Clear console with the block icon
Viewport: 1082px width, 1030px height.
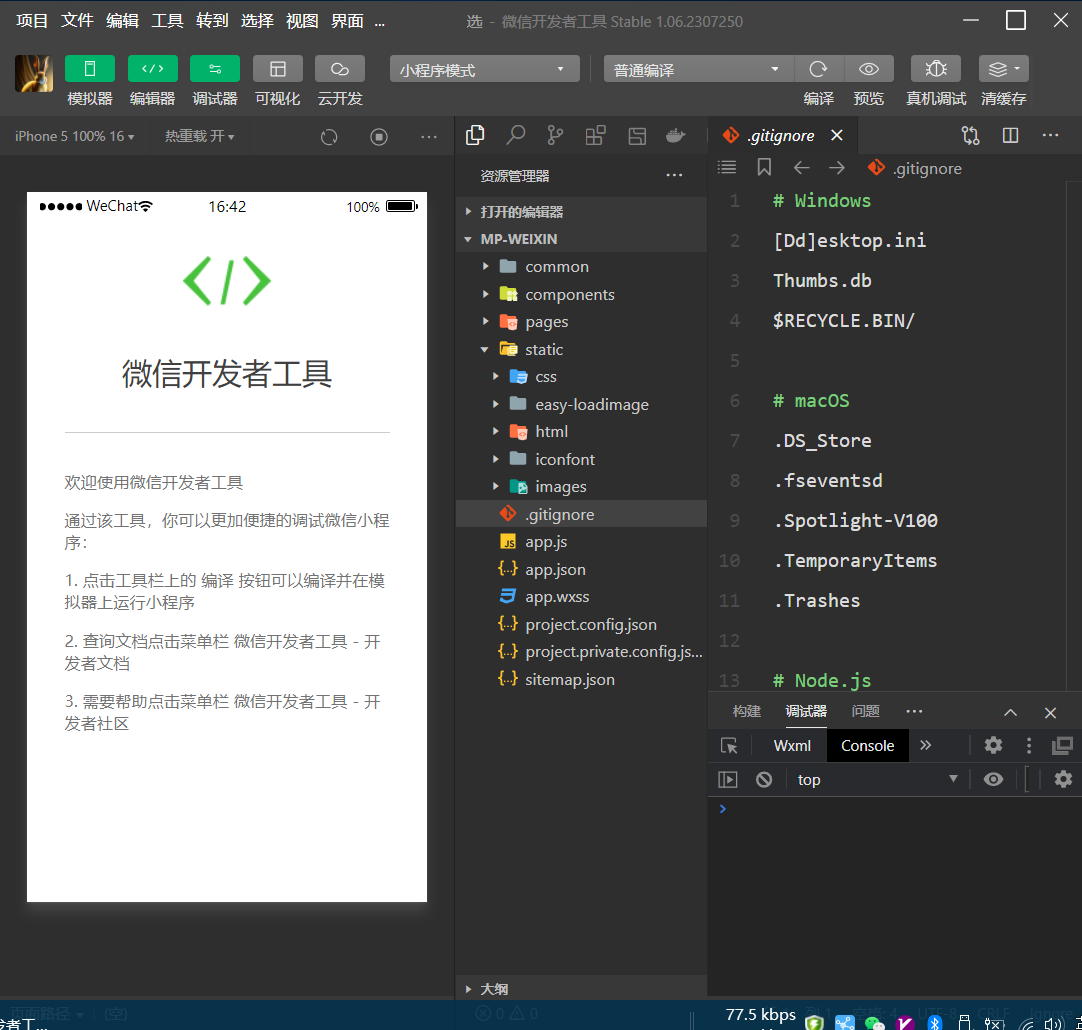(764, 779)
